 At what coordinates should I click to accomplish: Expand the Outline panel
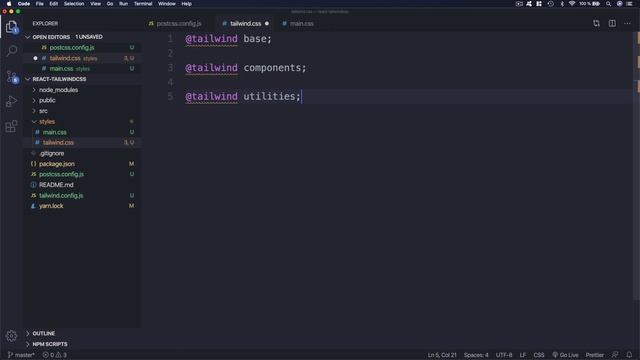(x=83, y=333)
